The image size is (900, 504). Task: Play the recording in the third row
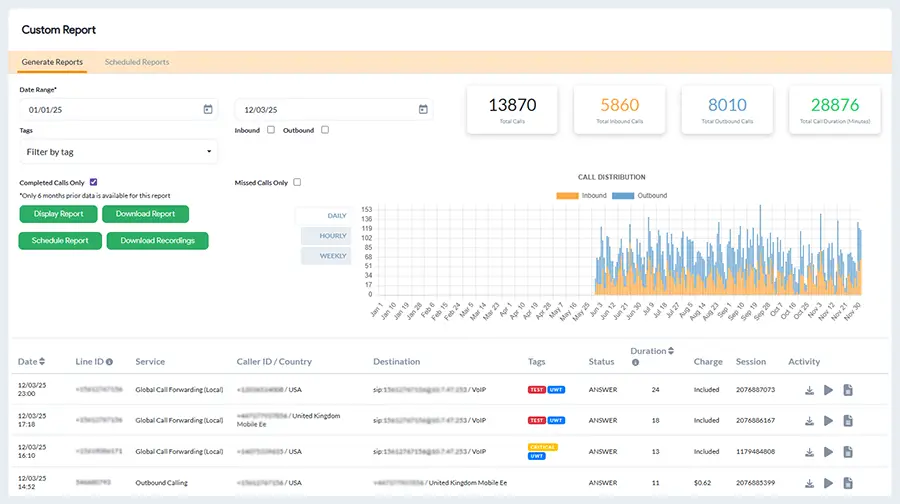828,452
